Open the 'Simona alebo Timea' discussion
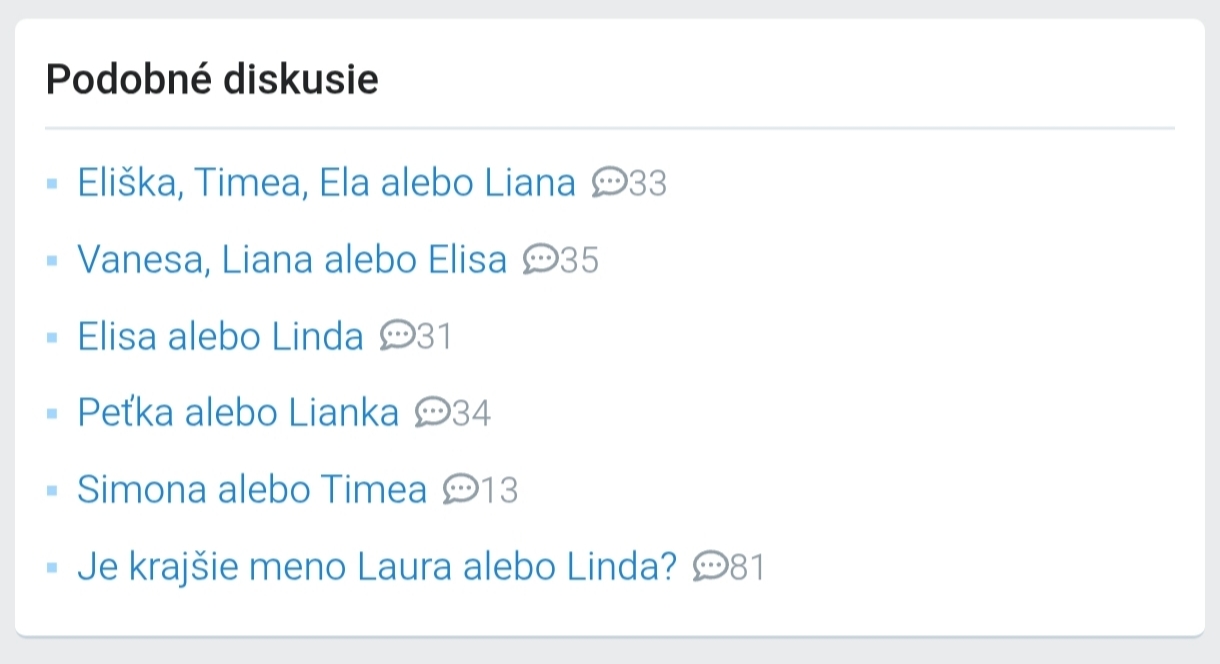Image resolution: width=1220 pixels, height=664 pixels. pos(252,490)
